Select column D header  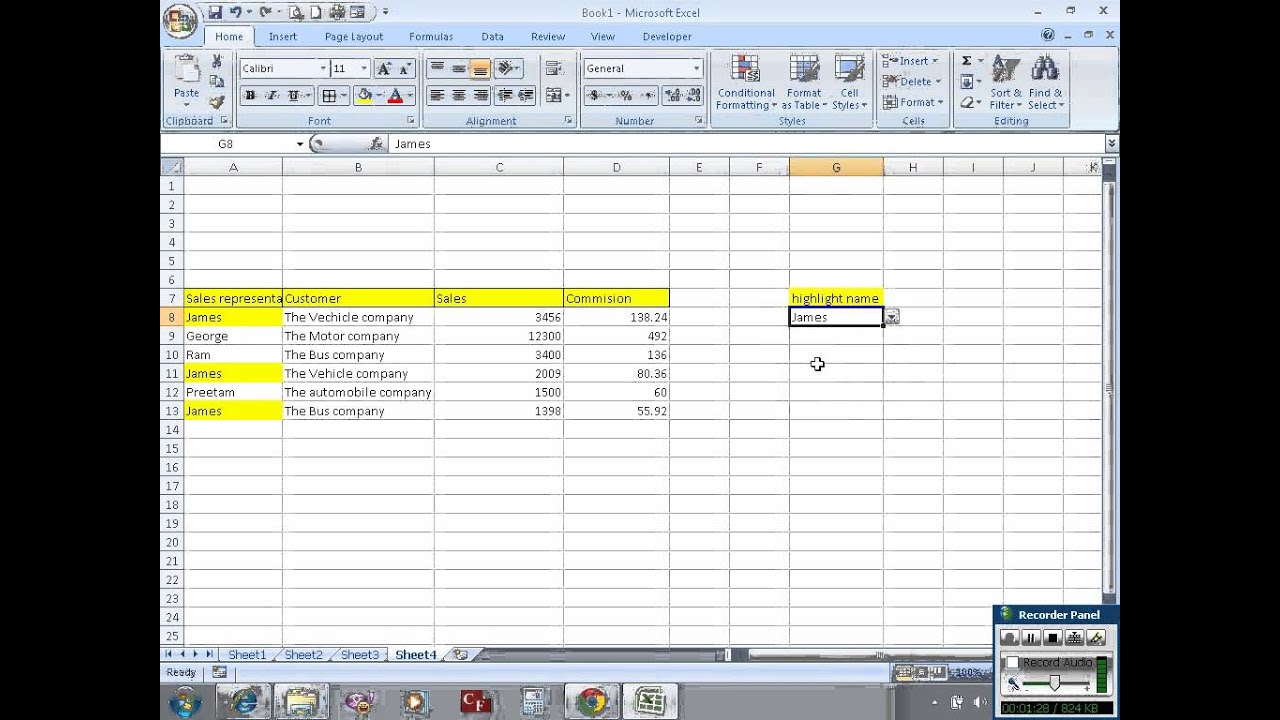pyautogui.click(x=616, y=167)
